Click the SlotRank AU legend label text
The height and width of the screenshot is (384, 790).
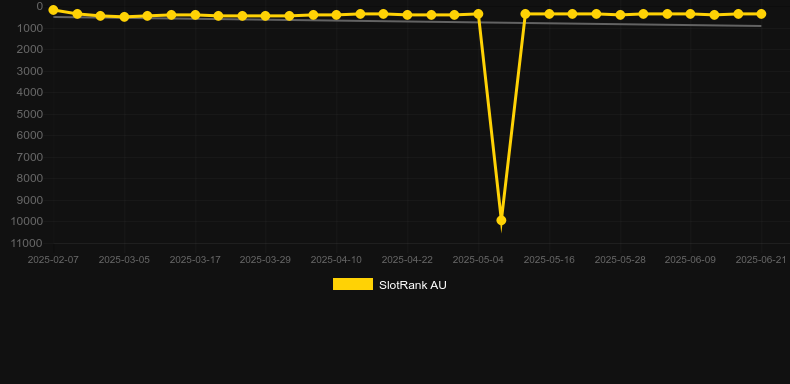click(413, 285)
